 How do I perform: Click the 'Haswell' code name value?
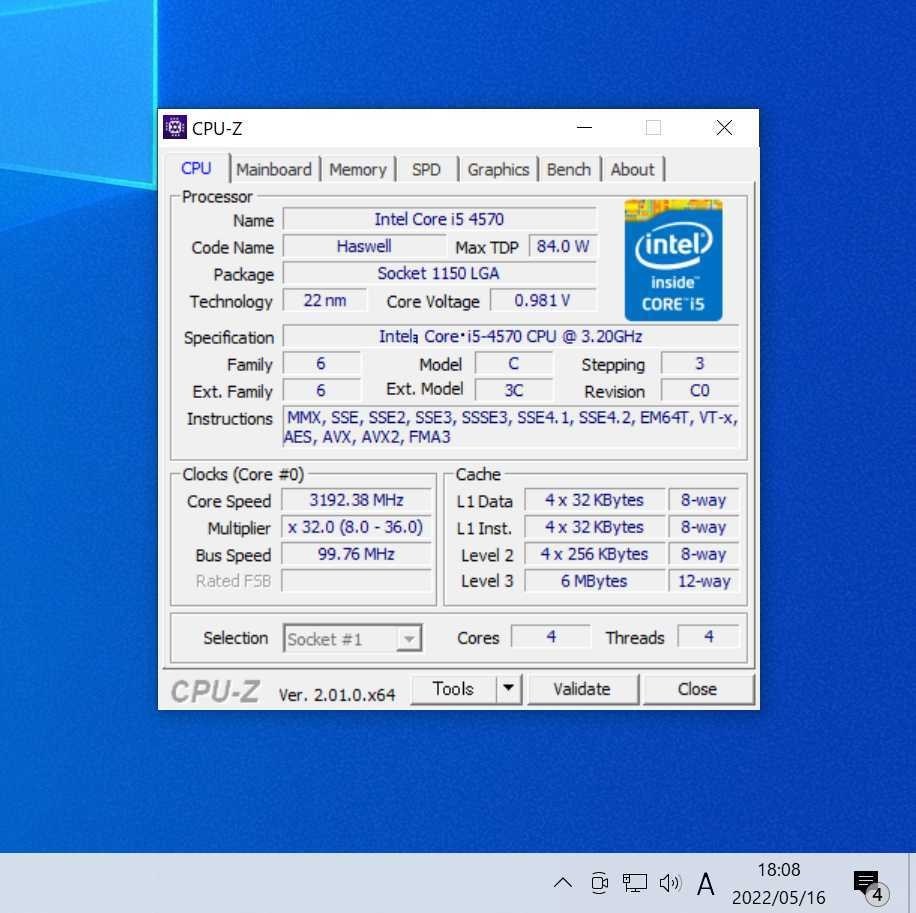(x=363, y=246)
